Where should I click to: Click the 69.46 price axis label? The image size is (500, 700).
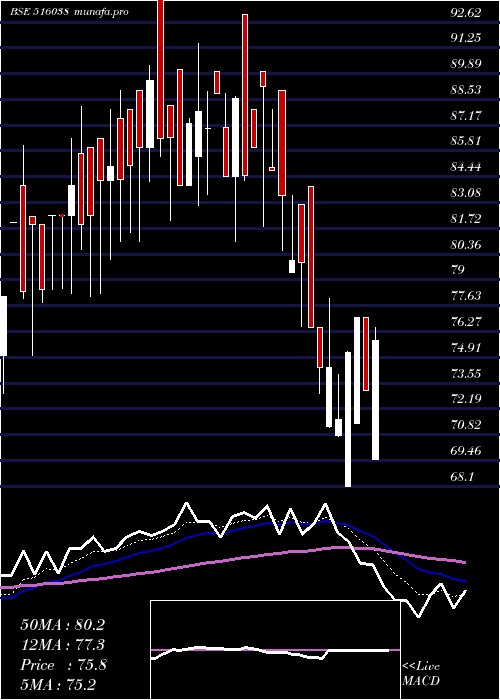coord(466,451)
